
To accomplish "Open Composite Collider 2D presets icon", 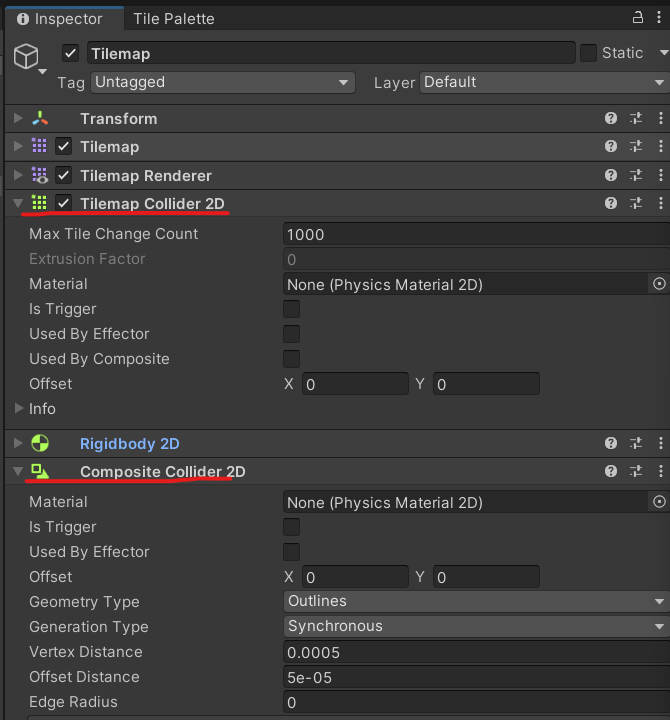I will 636,471.
